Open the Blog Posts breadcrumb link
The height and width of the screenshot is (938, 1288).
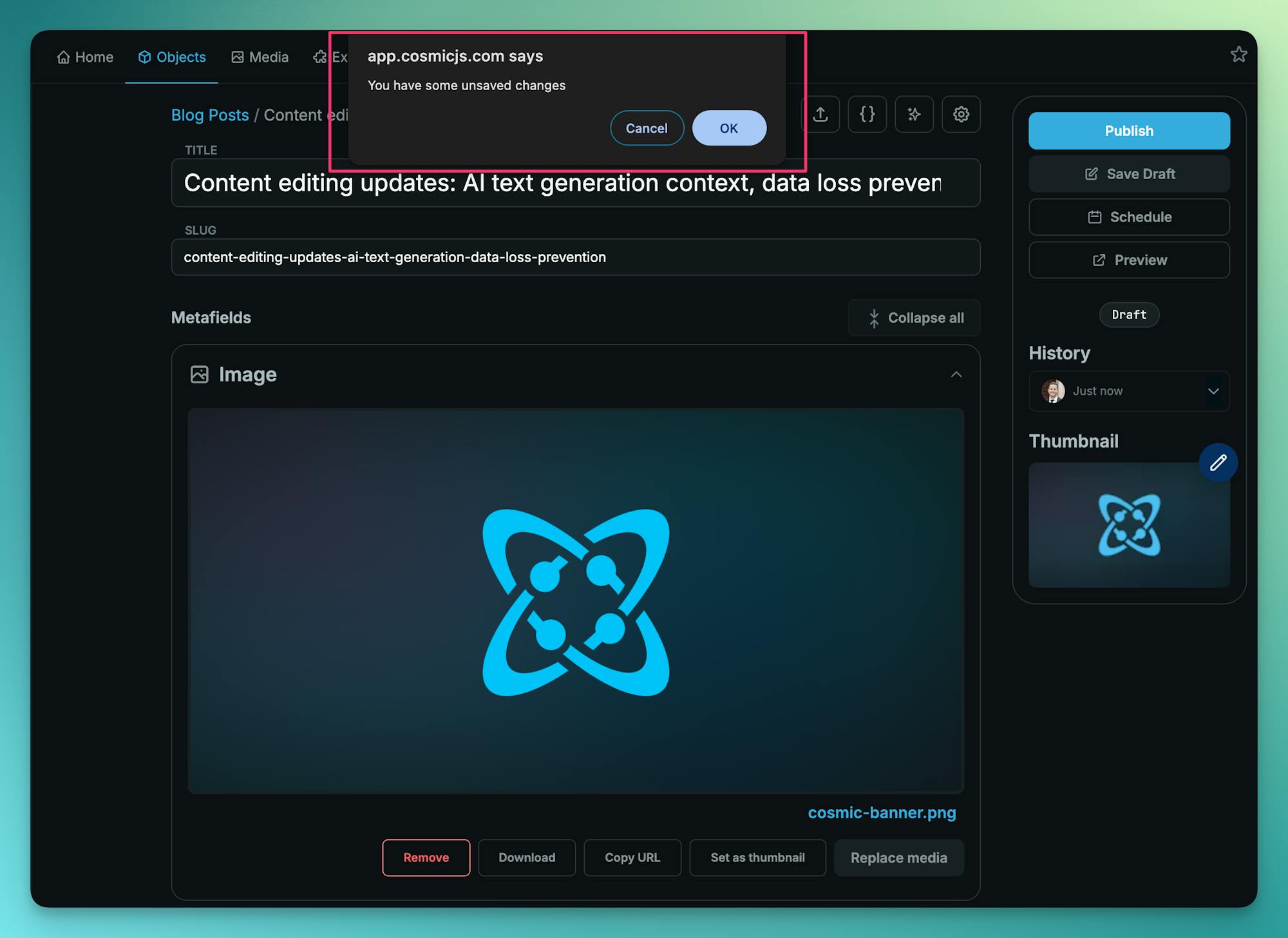(x=210, y=115)
